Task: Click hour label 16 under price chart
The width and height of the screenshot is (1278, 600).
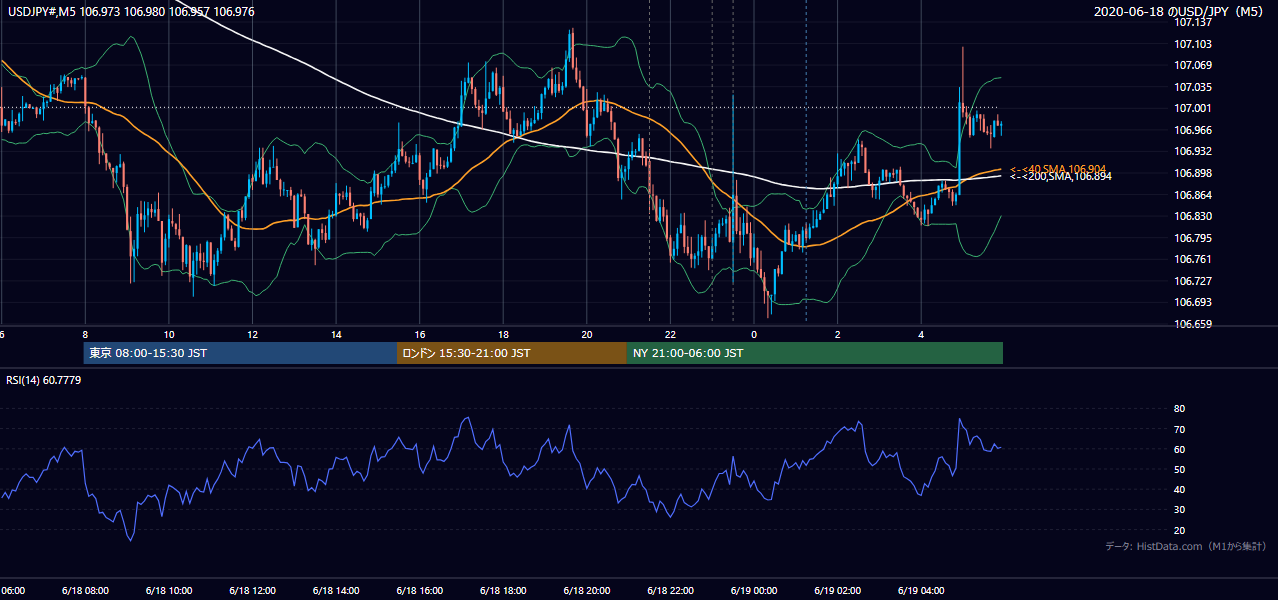Action: (420, 335)
